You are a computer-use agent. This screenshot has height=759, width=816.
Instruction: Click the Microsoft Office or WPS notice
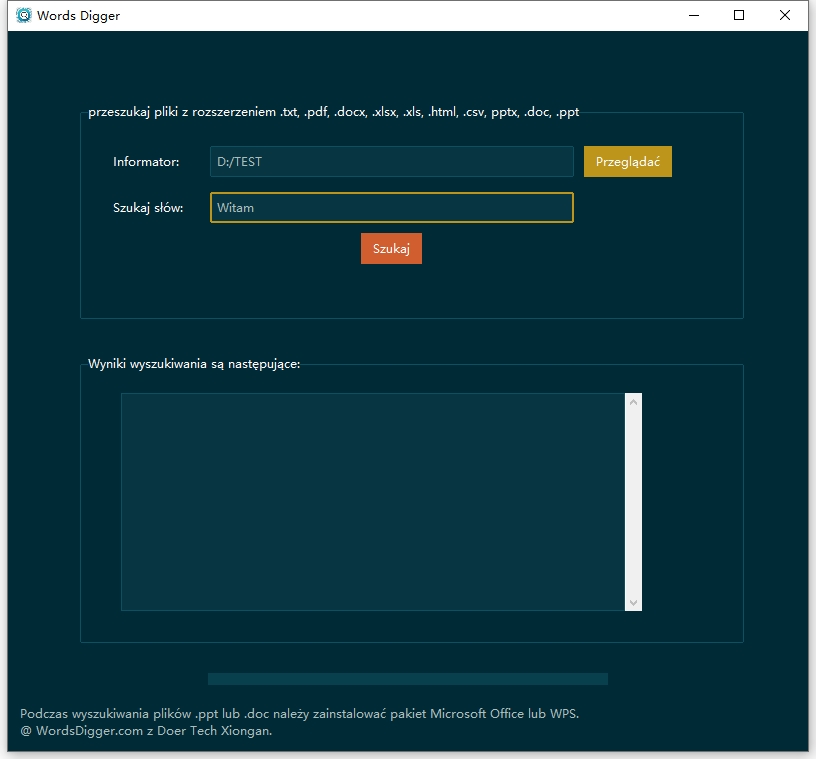pyautogui.click(x=300, y=714)
